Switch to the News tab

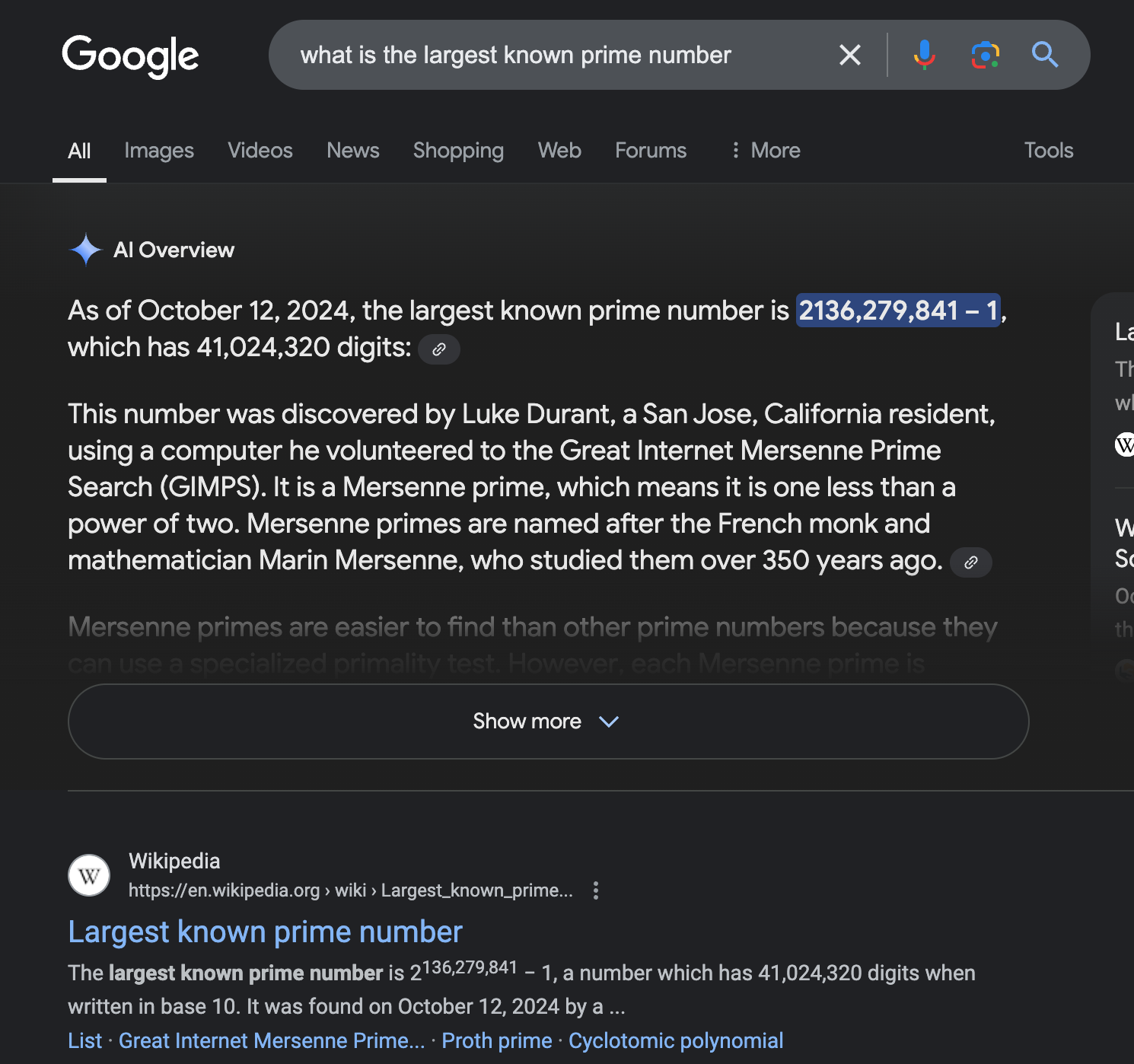click(x=353, y=151)
